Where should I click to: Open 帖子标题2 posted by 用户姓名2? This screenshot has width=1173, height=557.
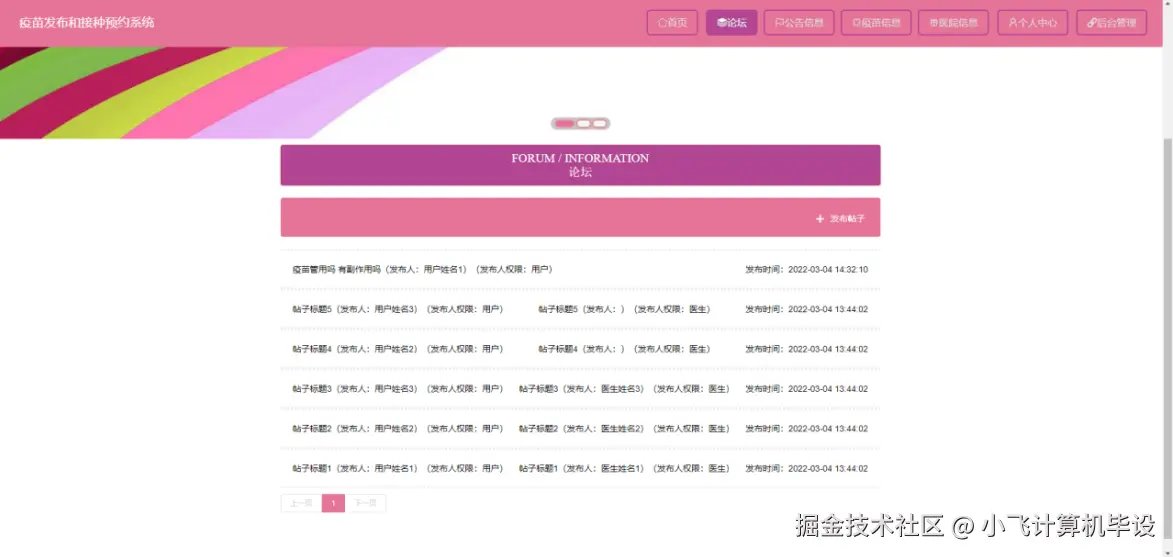[397, 428]
